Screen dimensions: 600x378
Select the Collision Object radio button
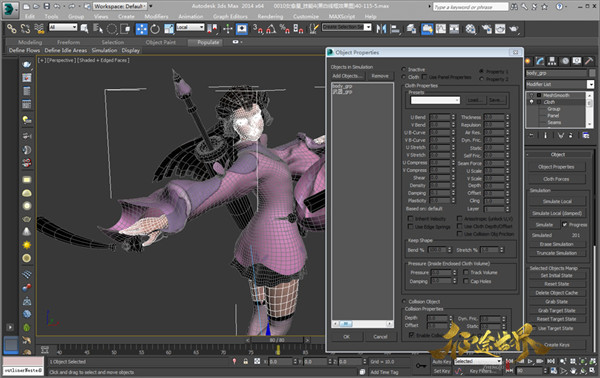pyautogui.click(x=404, y=301)
